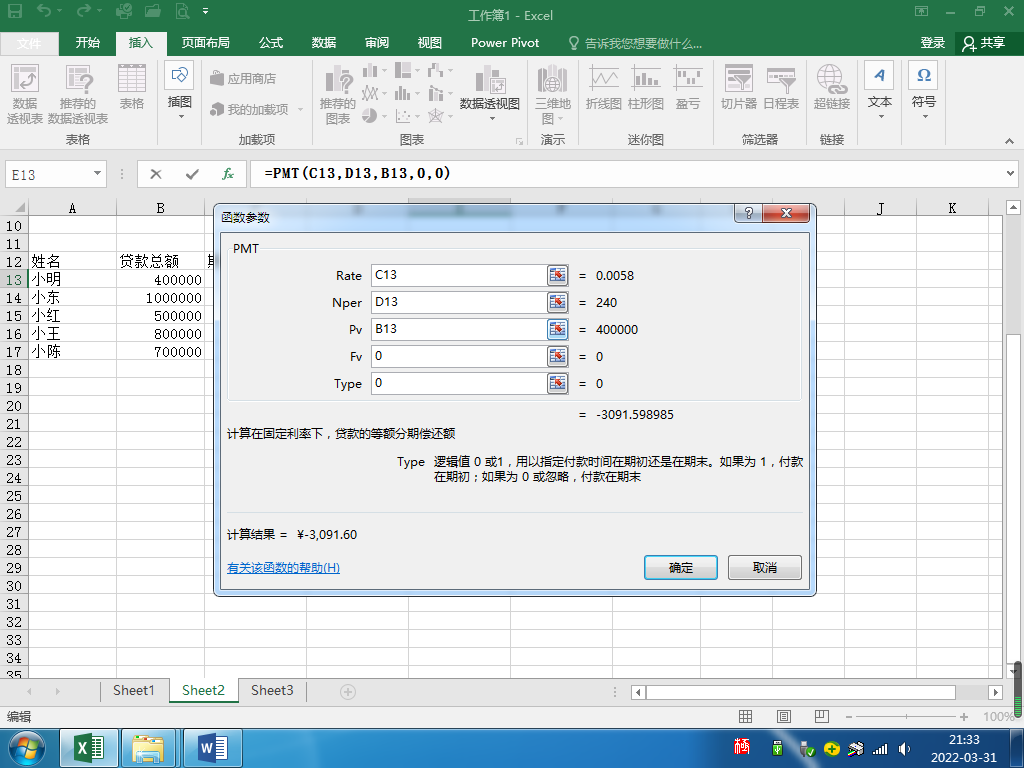
Task: Open help on this function link
Action: point(283,568)
